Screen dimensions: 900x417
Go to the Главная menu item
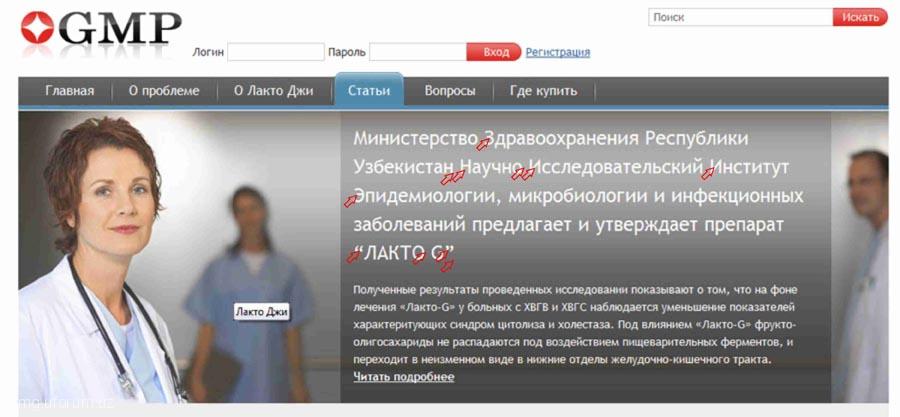69,91
